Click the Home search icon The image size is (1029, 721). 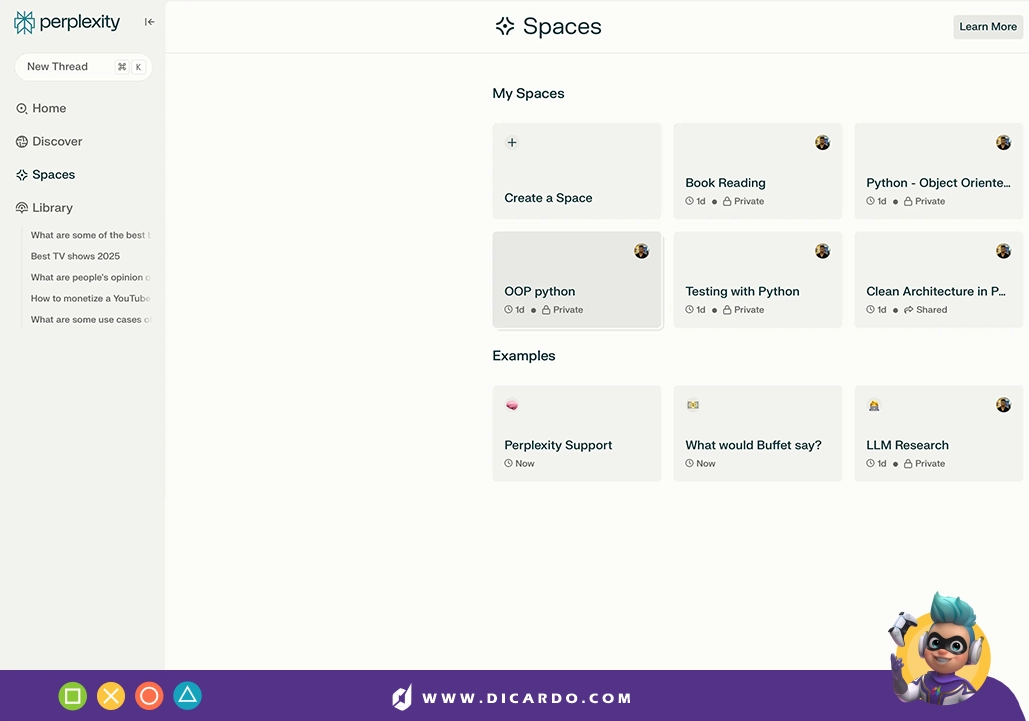point(22,109)
